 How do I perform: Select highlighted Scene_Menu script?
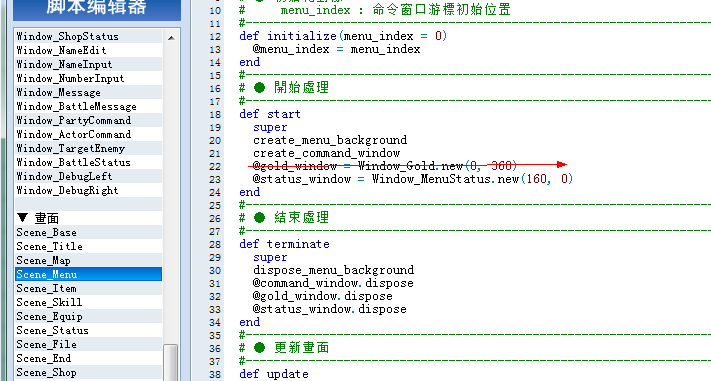pyautogui.click(x=88, y=274)
